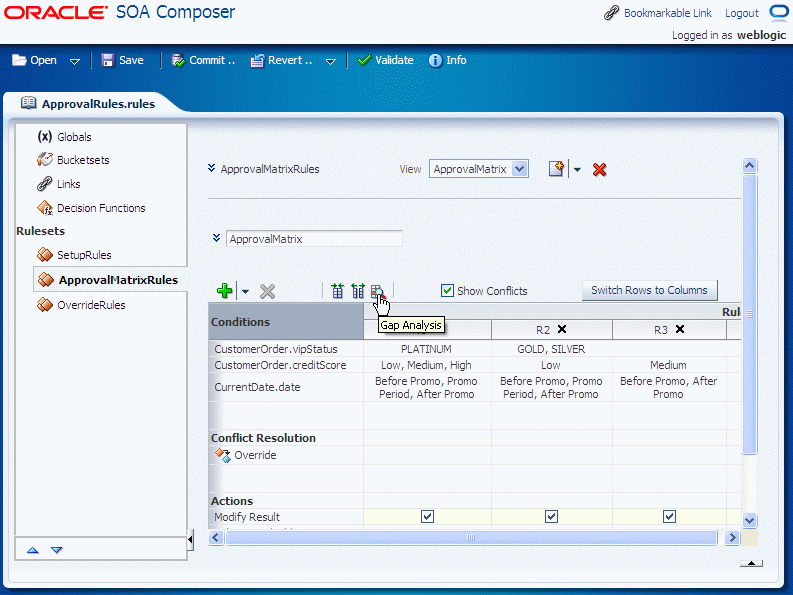
Task: Click the horizontal scrollbar right arrow
Action: tap(732, 537)
